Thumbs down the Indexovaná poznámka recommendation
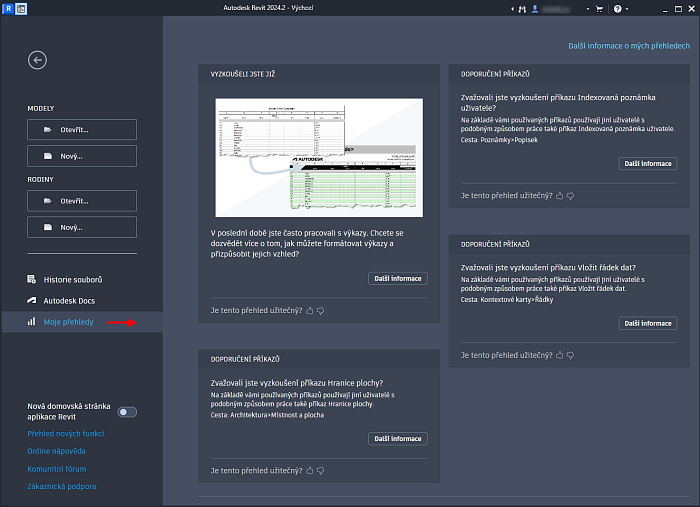Image resolution: width=700 pixels, height=507 pixels. point(570,196)
